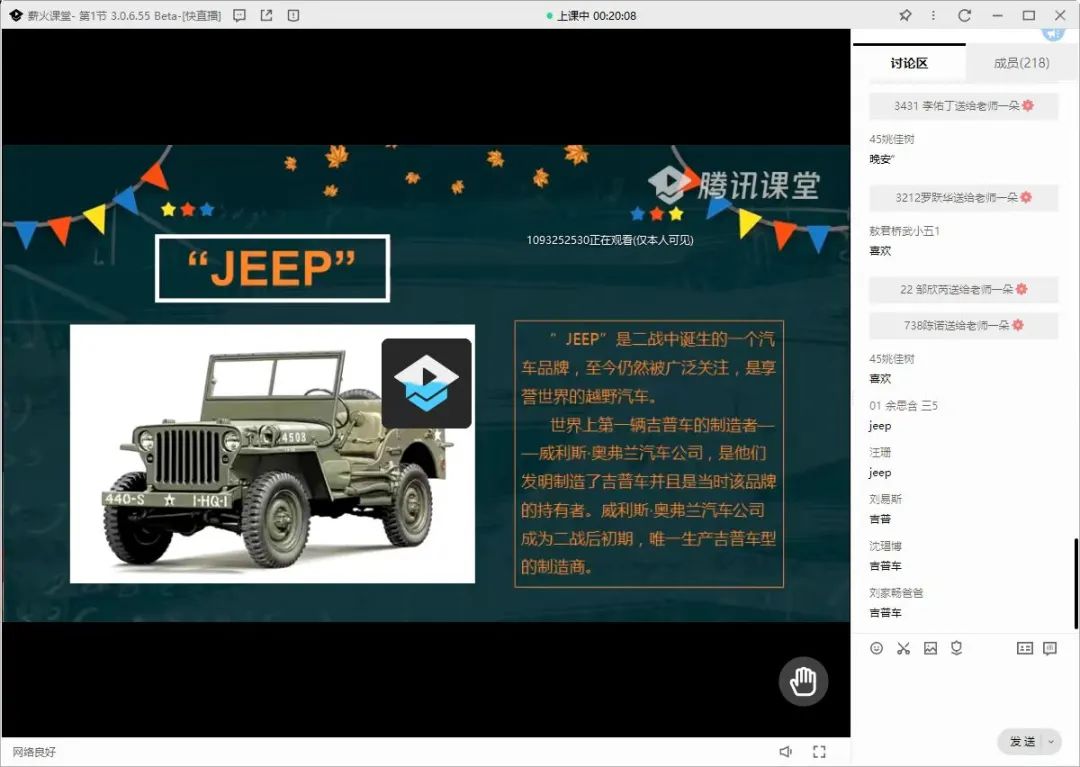Open the 成员(218) members tab
The width and height of the screenshot is (1080, 767).
1021,63
